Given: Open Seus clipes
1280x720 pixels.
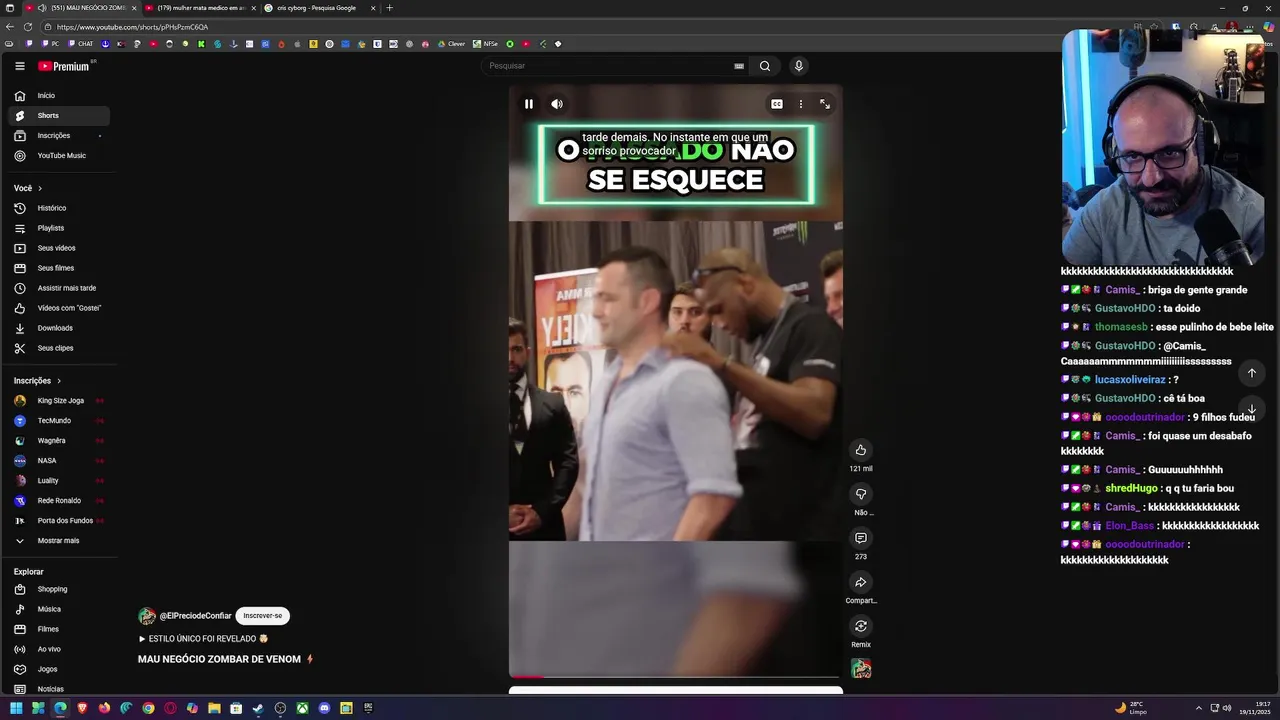Looking at the screenshot, I should (x=59, y=348).
